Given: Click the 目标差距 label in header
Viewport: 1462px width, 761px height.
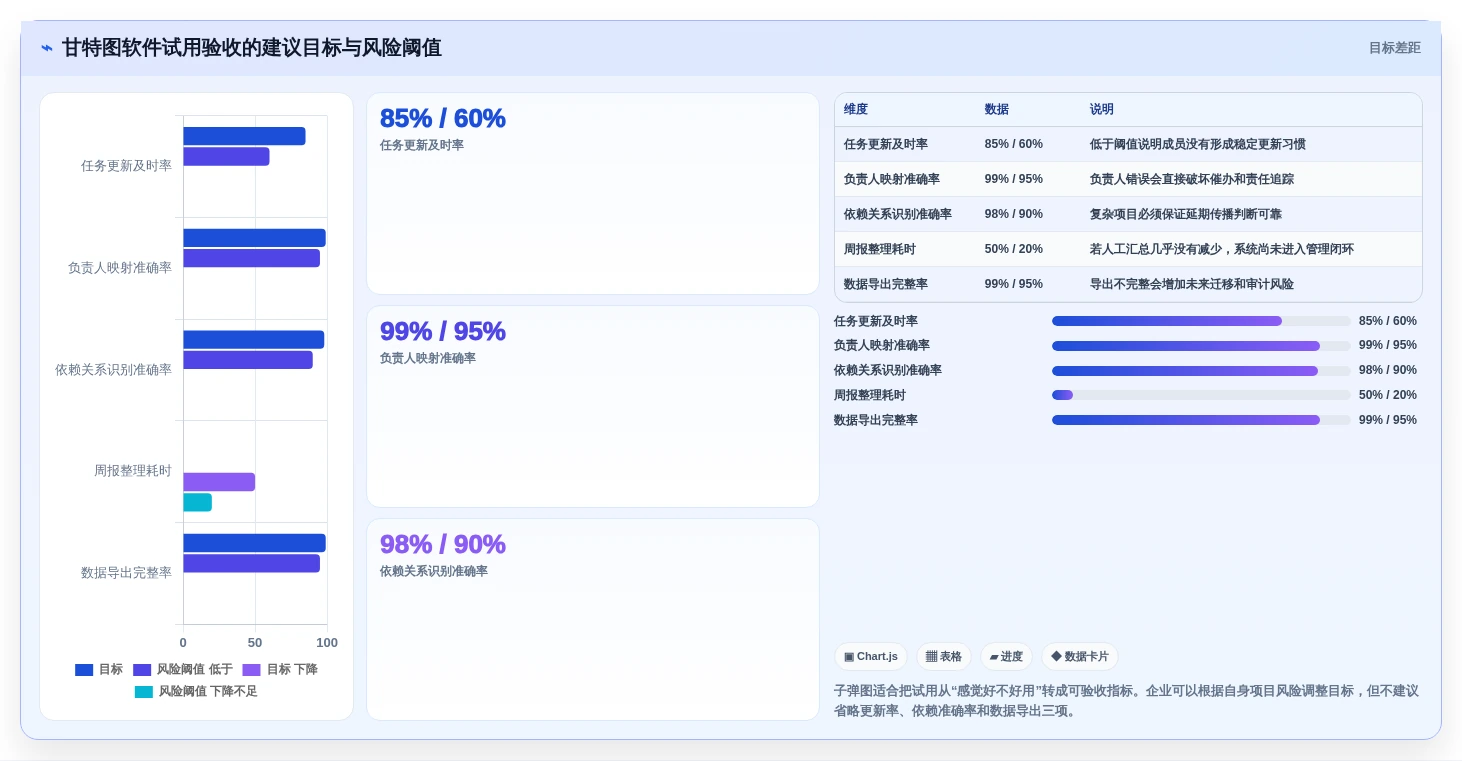Looking at the screenshot, I should pos(1394,48).
